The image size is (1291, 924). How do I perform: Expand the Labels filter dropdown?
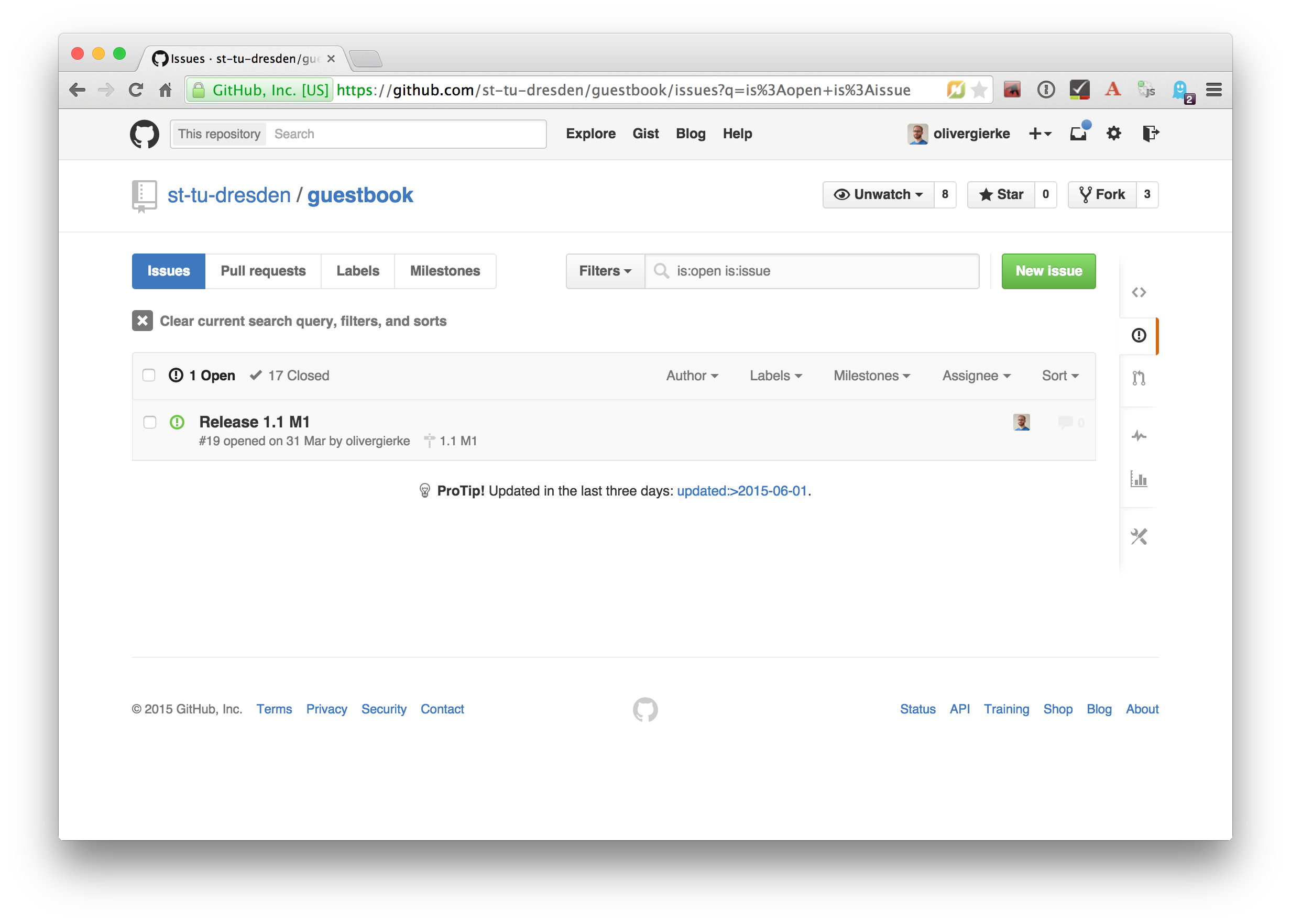[775, 375]
